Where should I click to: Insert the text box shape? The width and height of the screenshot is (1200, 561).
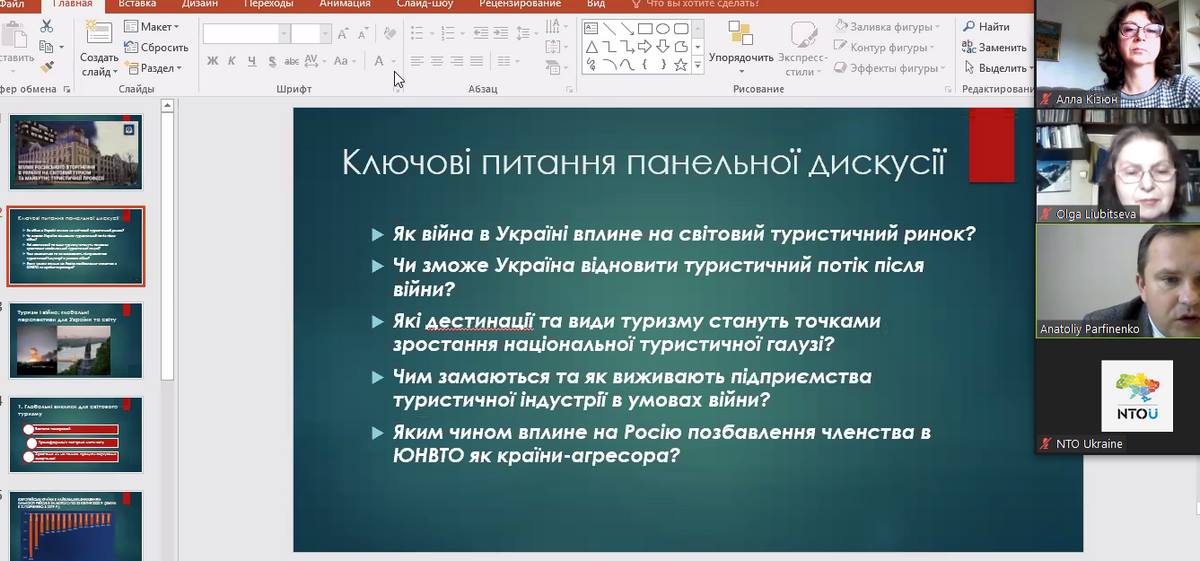(591, 28)
